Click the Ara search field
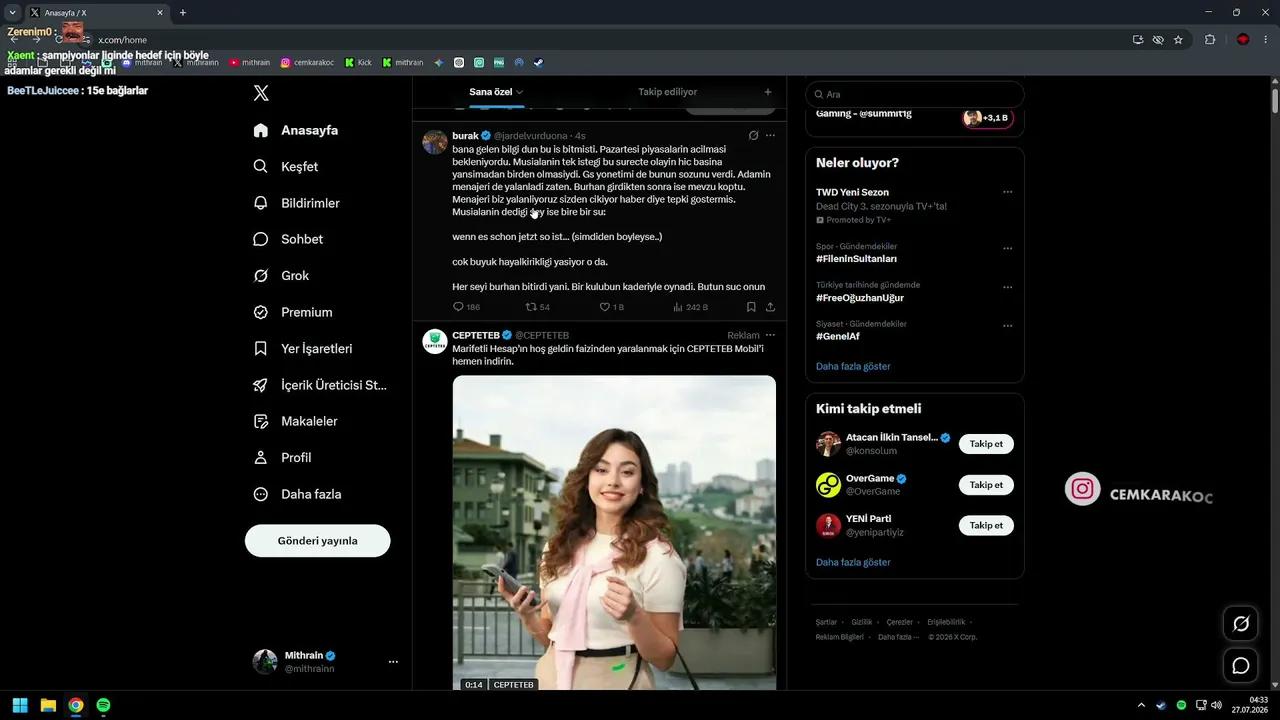 (915, 94)
